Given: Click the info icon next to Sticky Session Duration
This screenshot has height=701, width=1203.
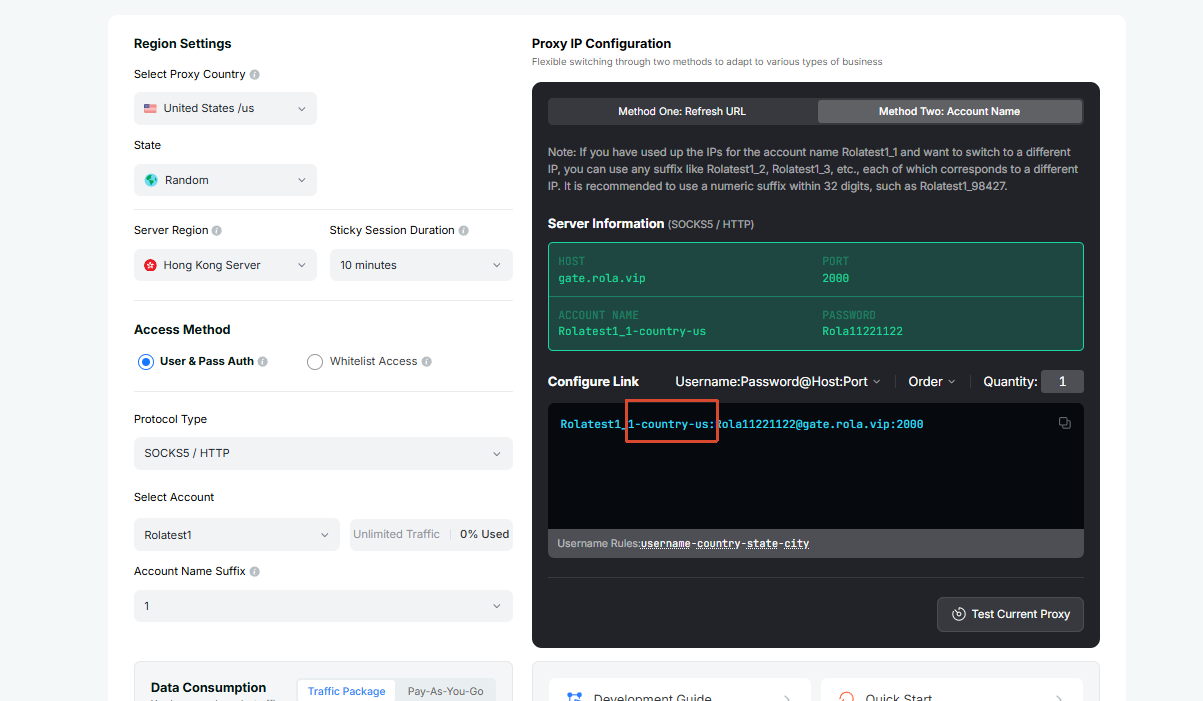Looking at the screenshot, I should tap(463, 231).
